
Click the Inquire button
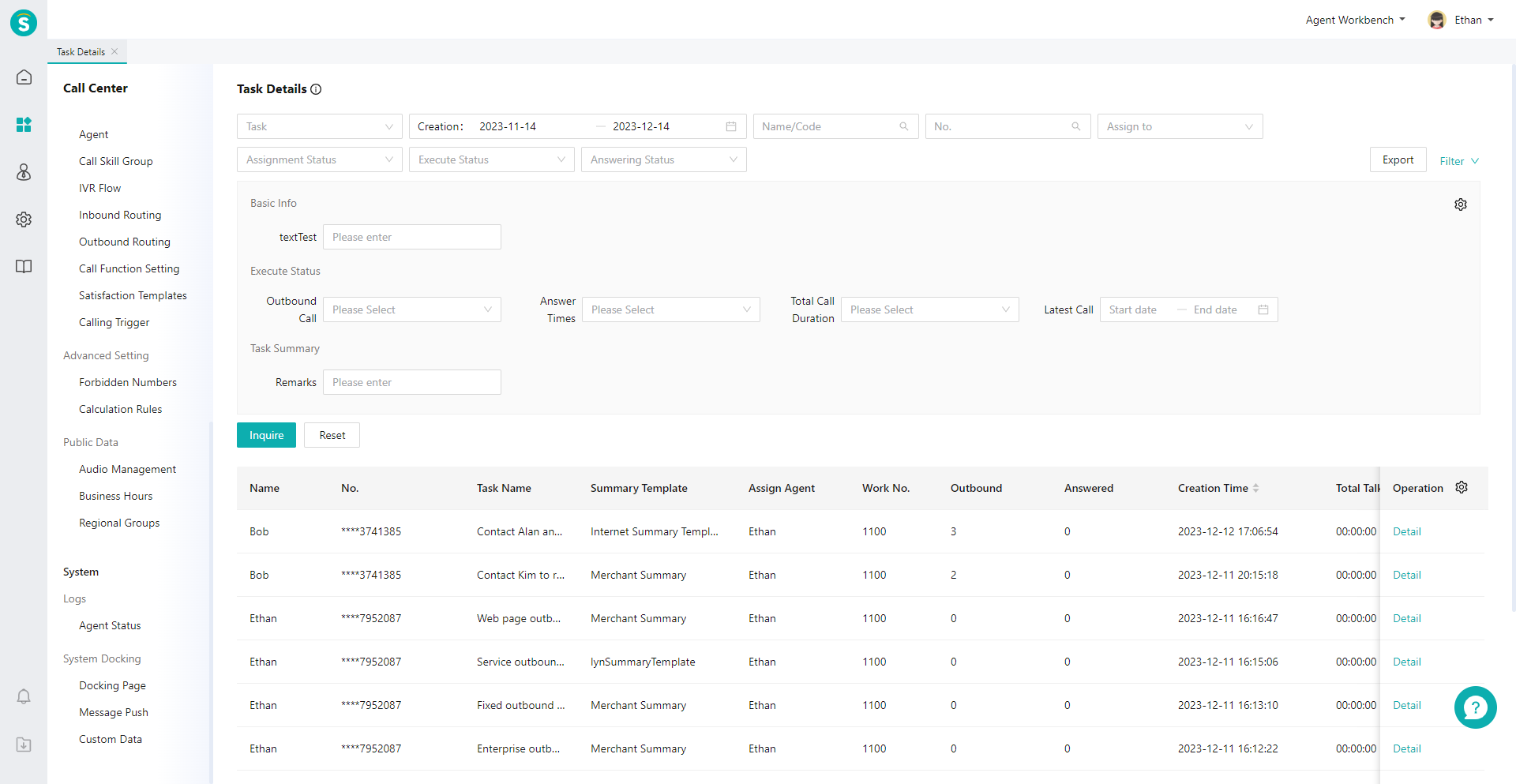[266, 435]
